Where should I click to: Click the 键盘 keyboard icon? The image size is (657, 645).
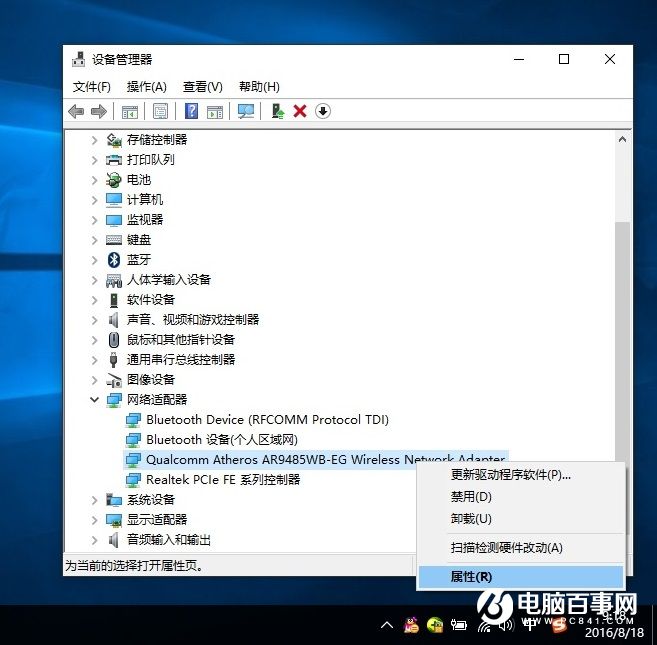[x=114, y=240]
